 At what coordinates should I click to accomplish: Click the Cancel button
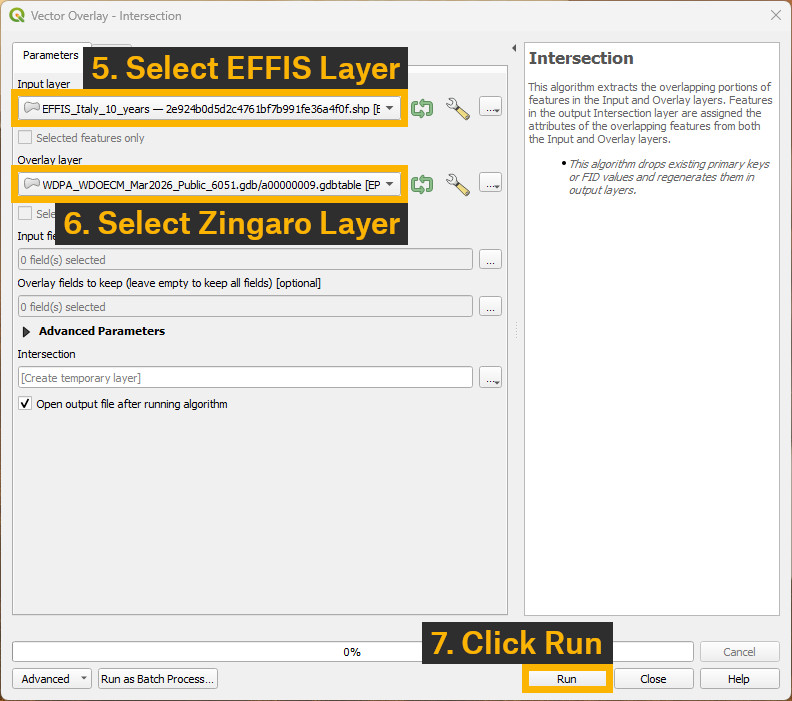pos(739,652)
